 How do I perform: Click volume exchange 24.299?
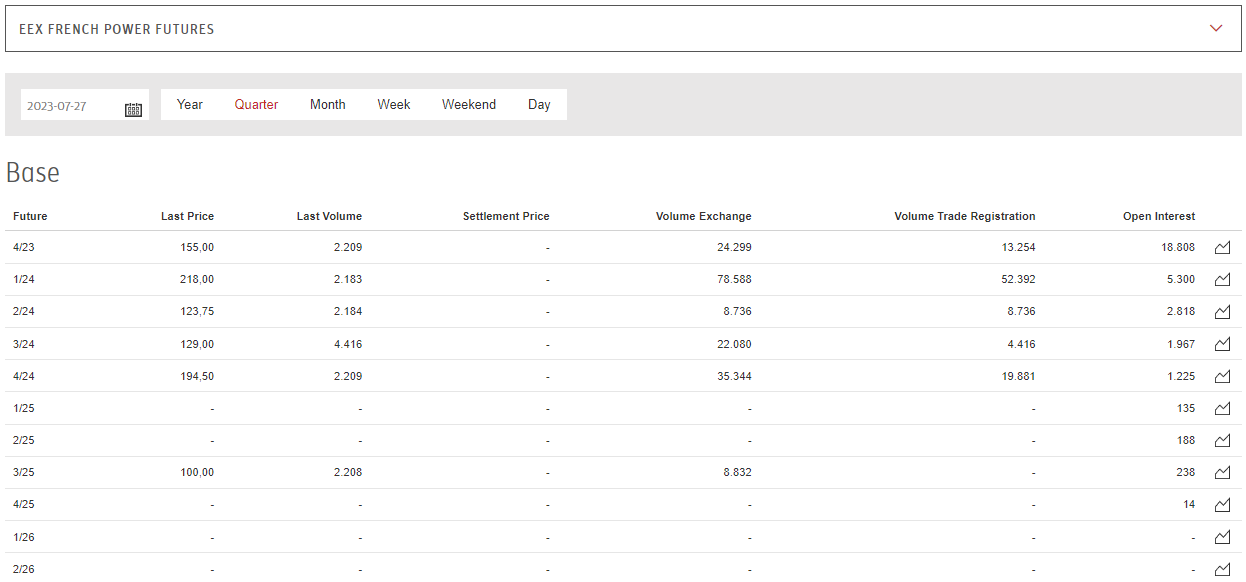point(734,247)
